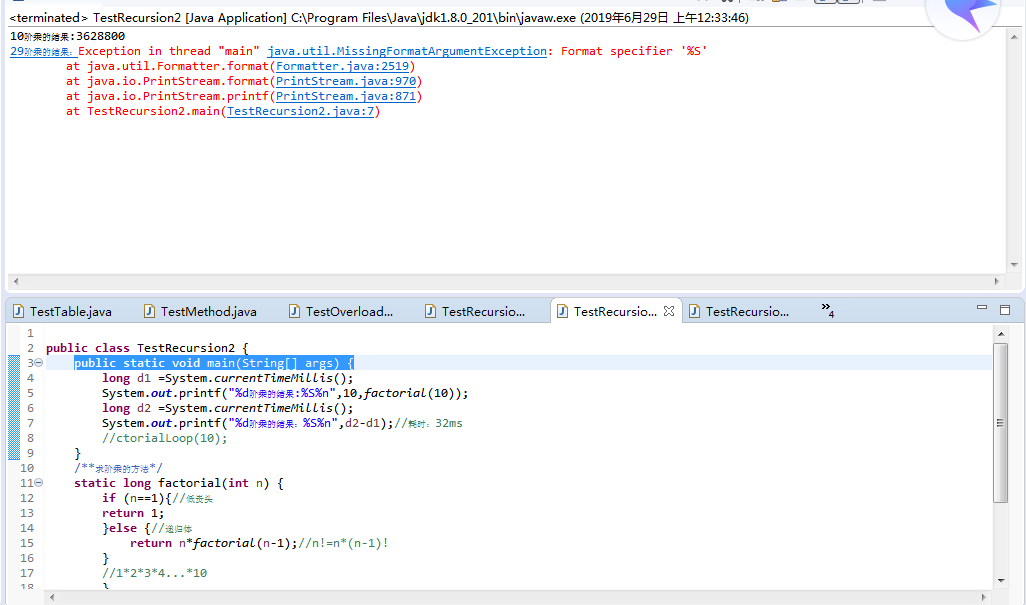Minimize the editor area
The image size is (1026, 605).
coord(982,307)
